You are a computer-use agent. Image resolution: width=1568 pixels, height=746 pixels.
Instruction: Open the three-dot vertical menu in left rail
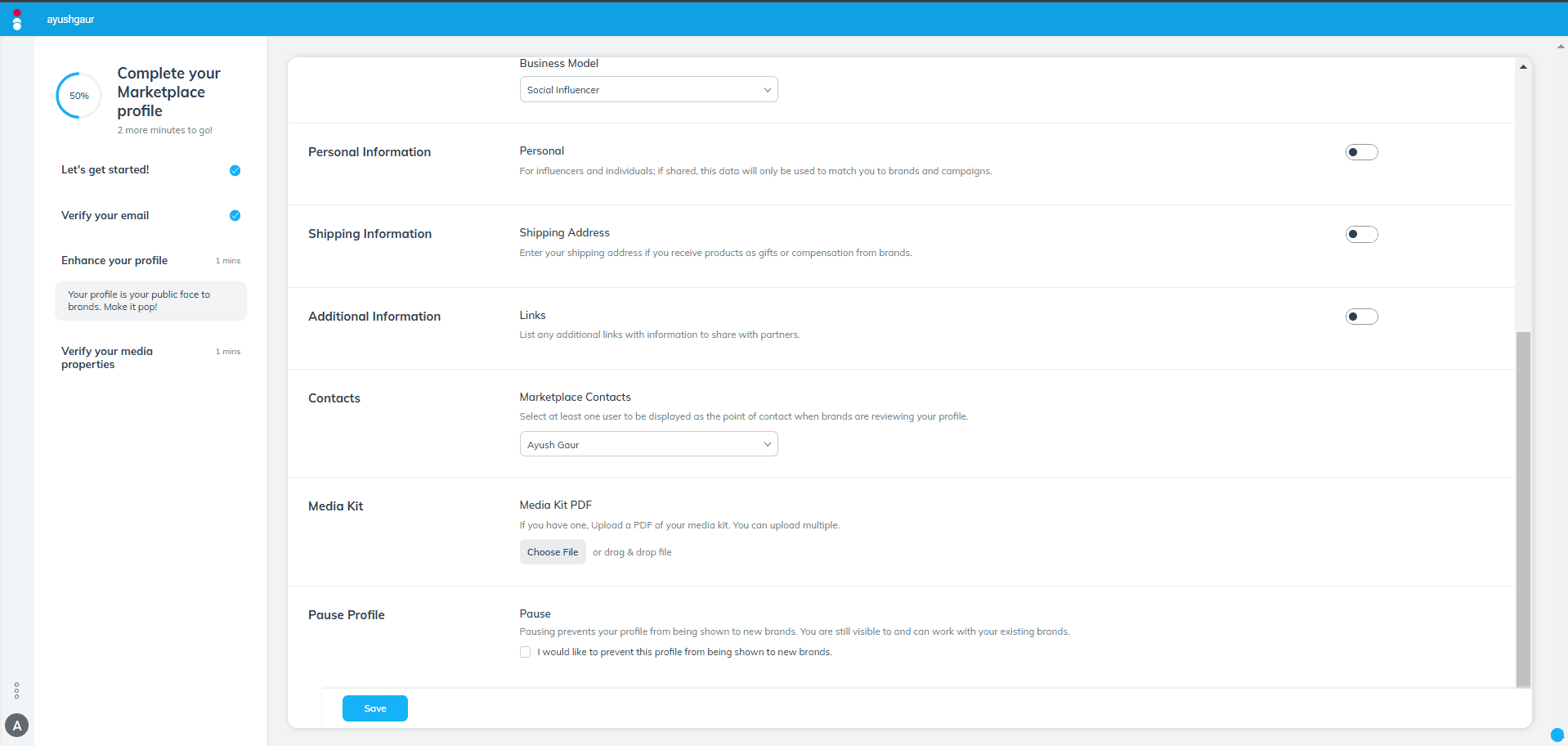pyautogui.click(x=16, y=690)
